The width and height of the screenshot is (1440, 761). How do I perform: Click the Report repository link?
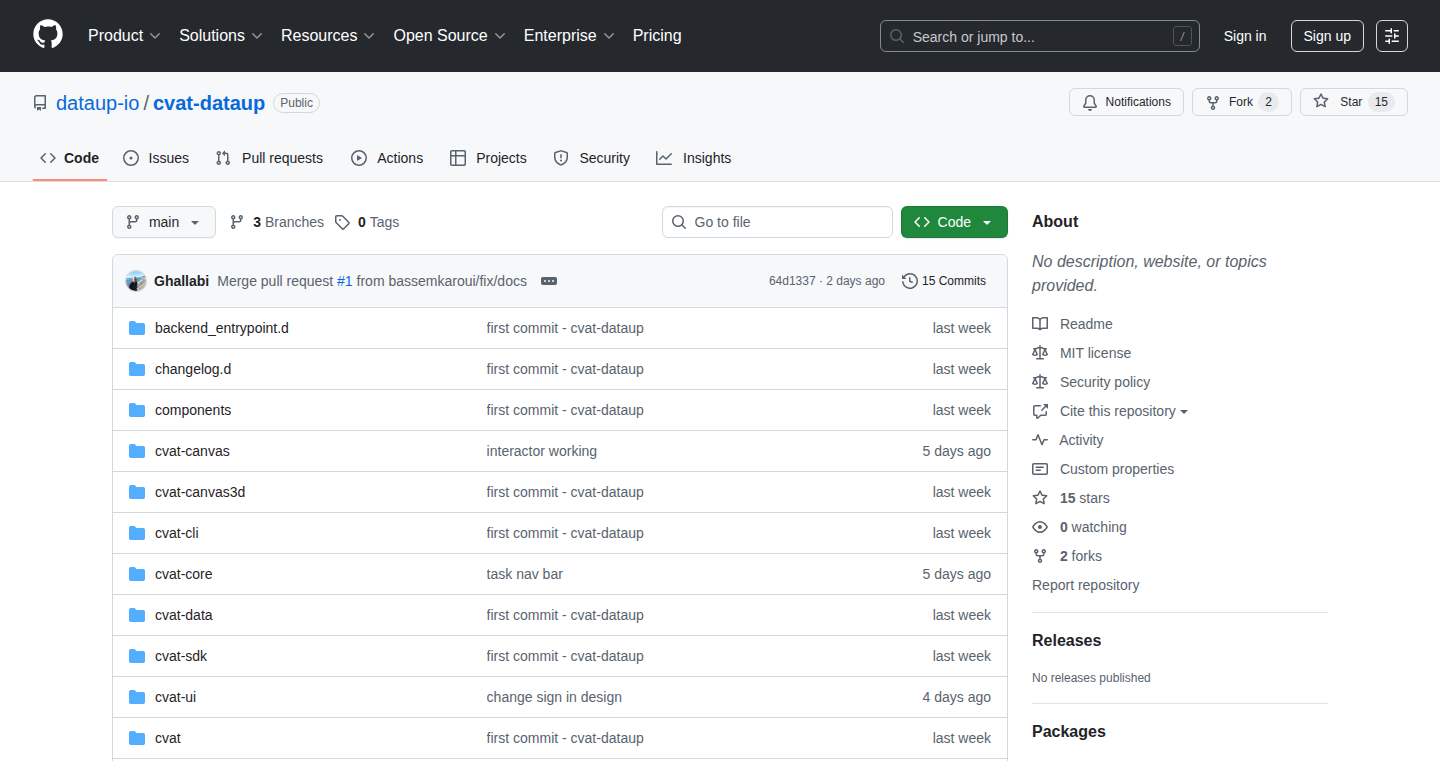click(x=1086, y=585)
